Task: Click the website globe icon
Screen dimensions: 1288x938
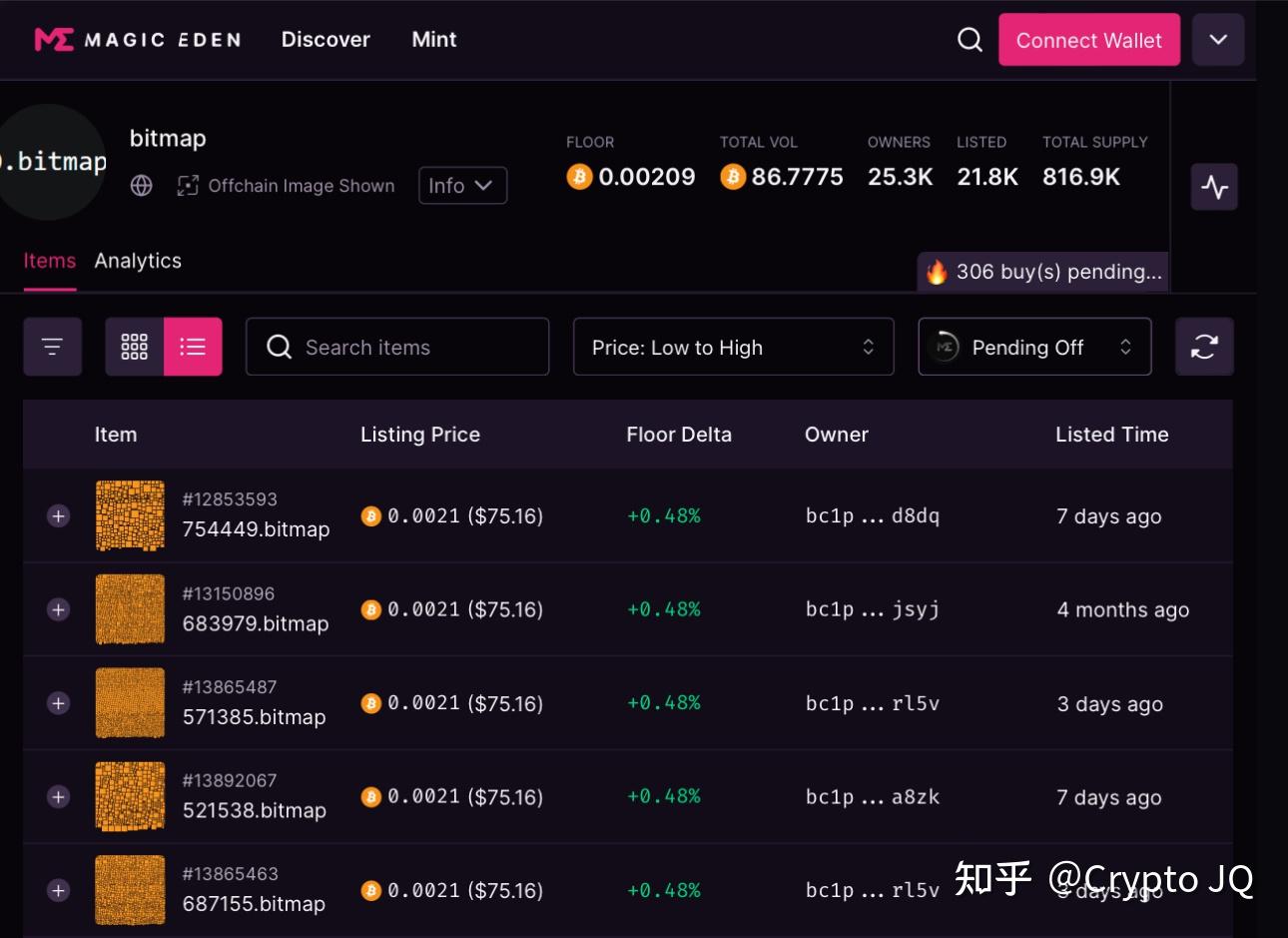Action: click(142, 186)
